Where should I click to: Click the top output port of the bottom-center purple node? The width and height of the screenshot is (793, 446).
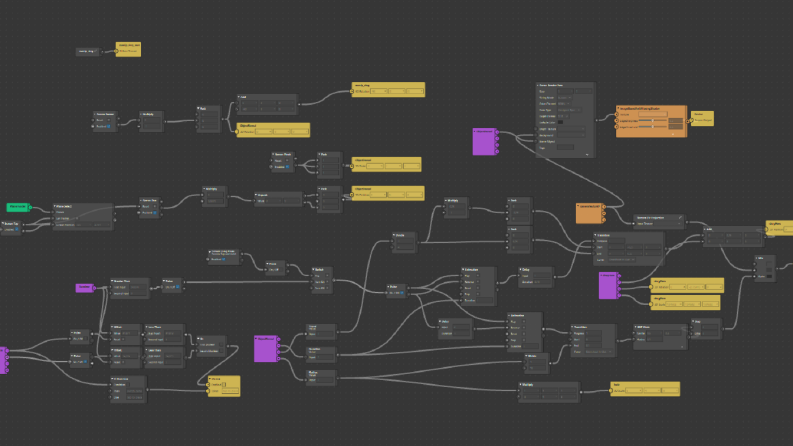(278, 339)
